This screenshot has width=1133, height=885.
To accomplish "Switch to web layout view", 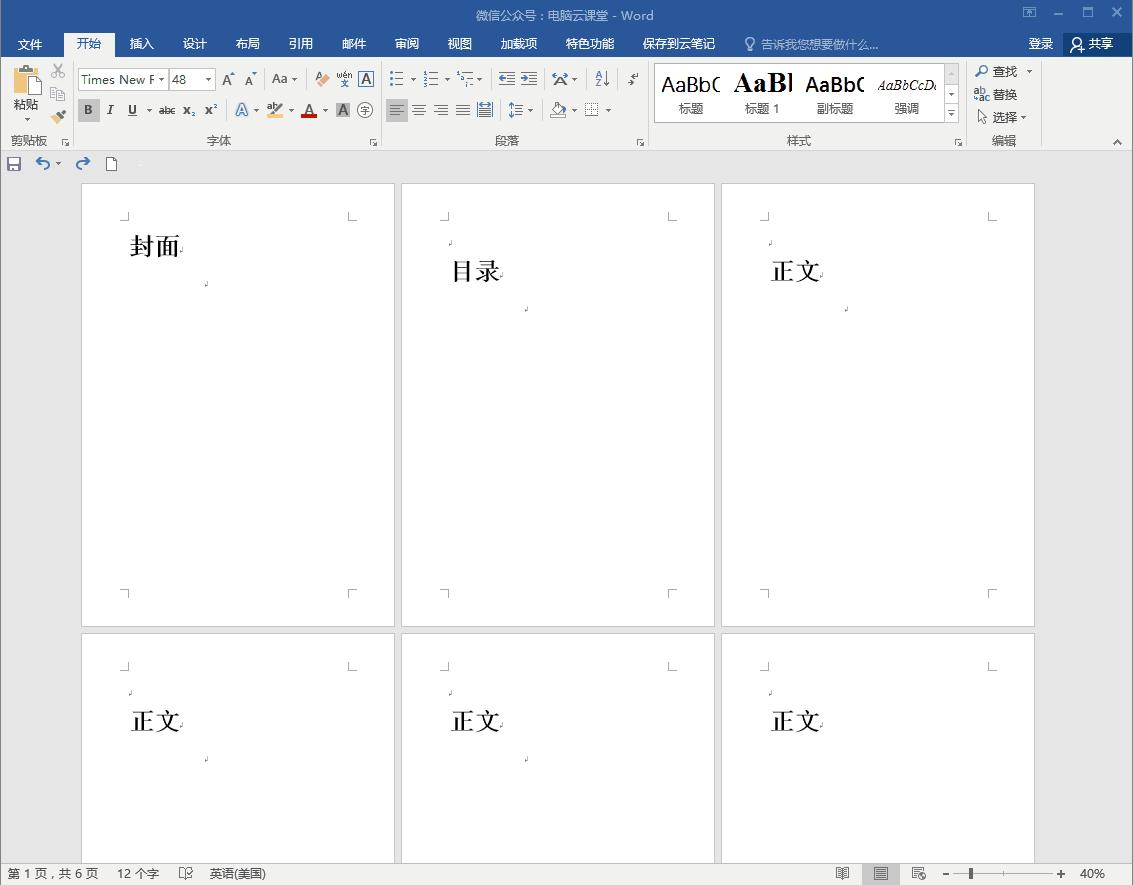I will pos(918,873).
